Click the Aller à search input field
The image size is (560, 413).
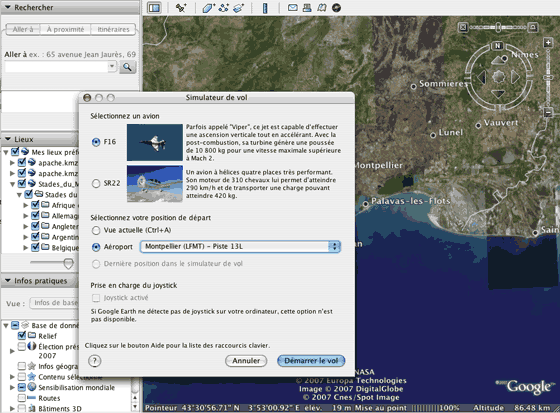click(56, 67)
